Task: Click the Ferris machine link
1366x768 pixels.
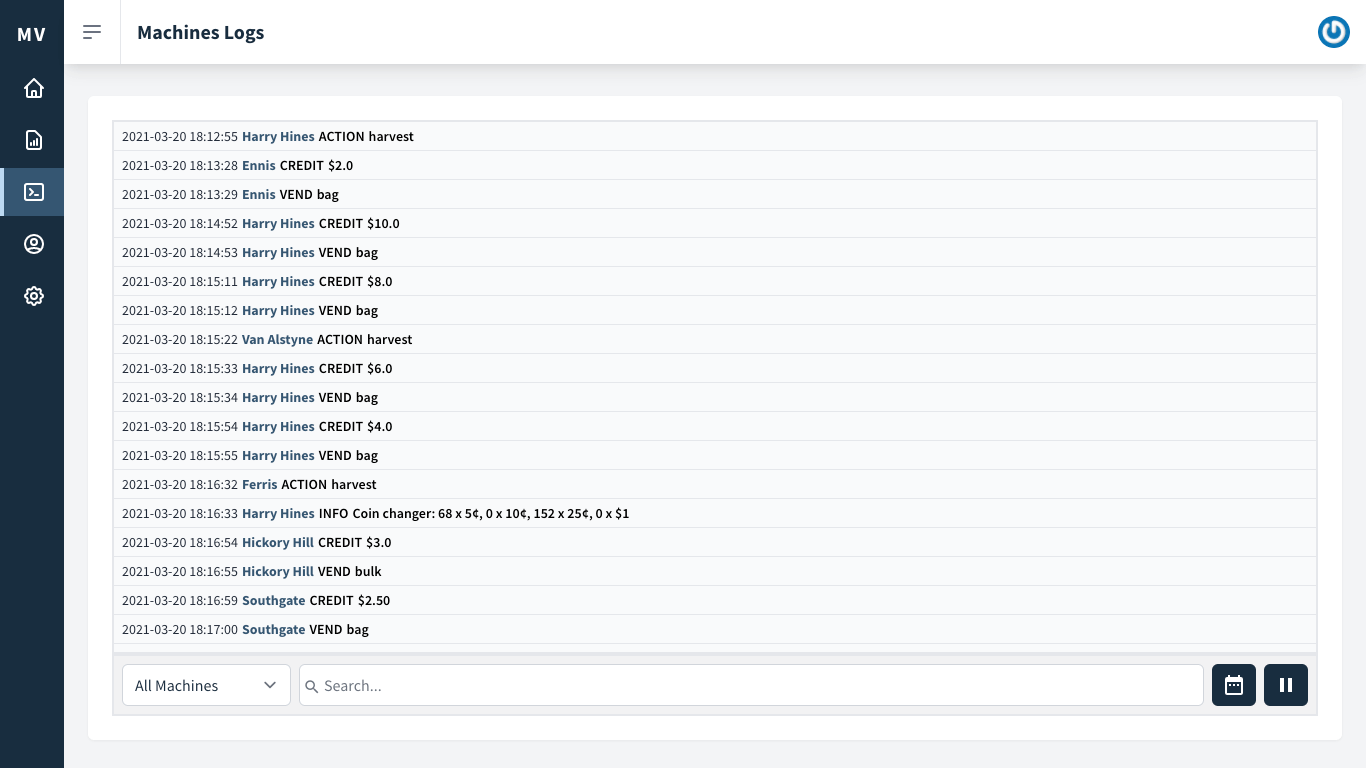Action: (259, 484)
